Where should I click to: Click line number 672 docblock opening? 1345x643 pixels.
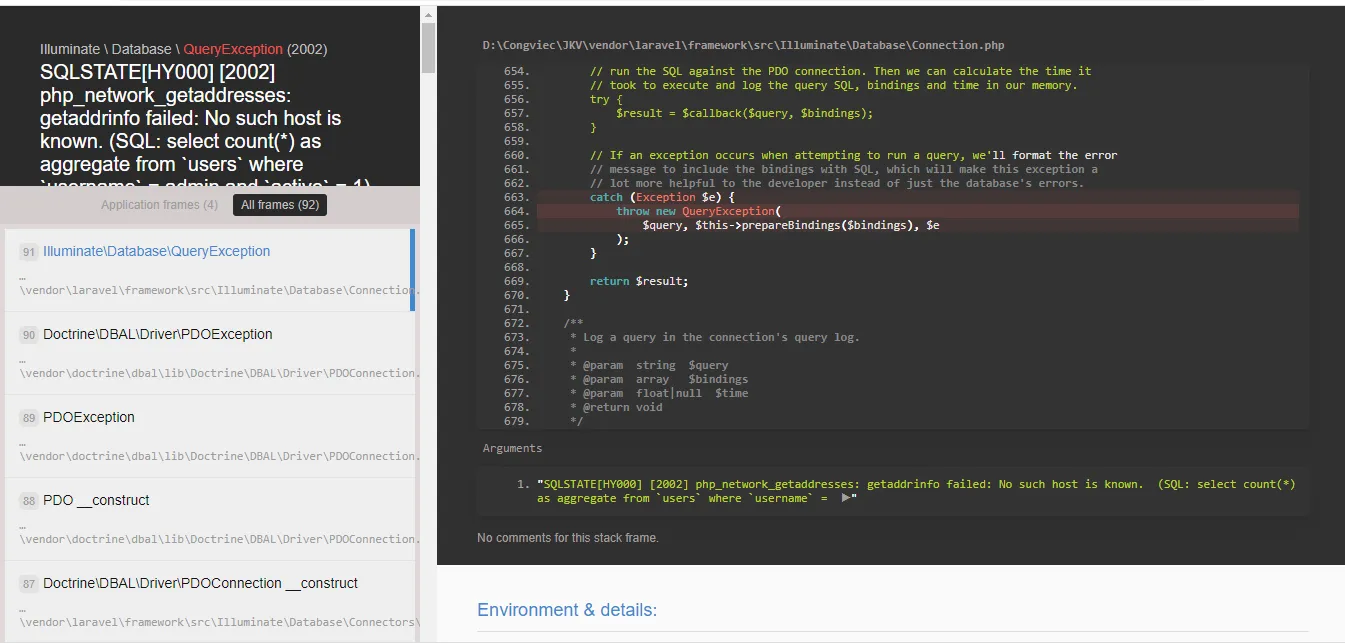(517, 323)
